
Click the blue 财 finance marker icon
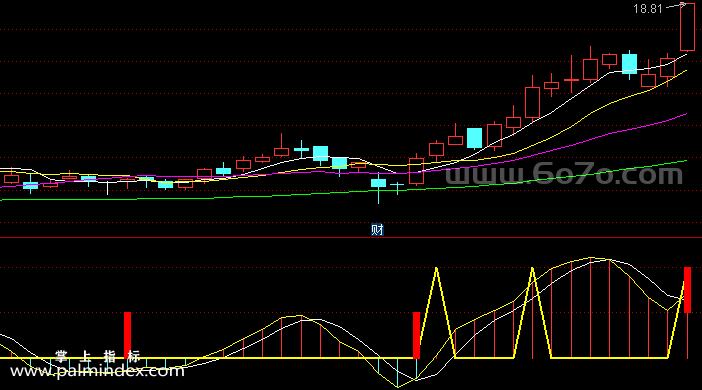[x=377, y=230]
